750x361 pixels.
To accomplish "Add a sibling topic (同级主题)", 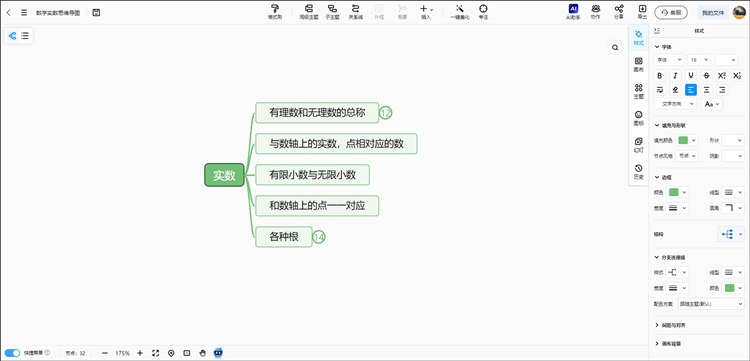I will (x=309, y=12).
